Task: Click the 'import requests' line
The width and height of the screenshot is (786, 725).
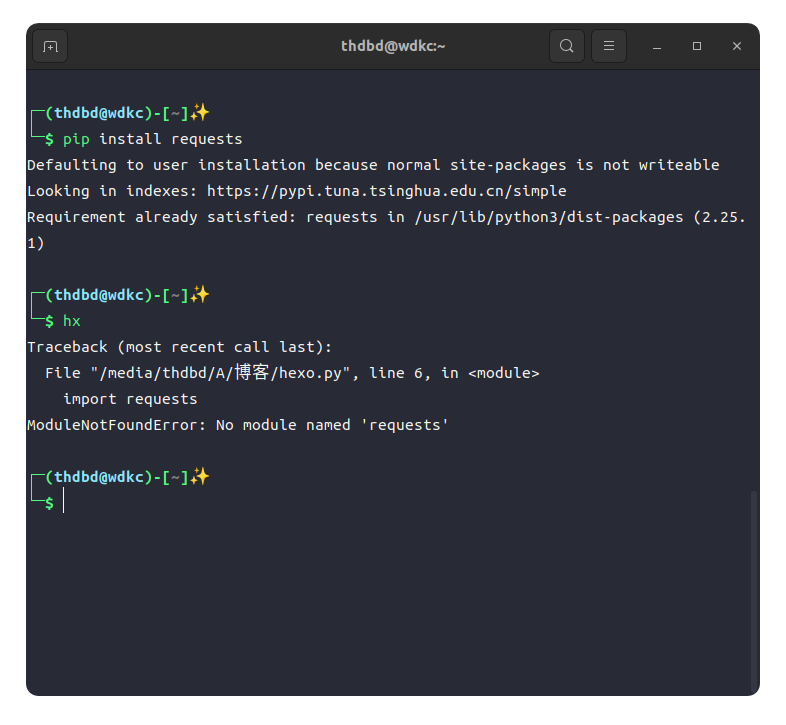Action: [130, 399]
